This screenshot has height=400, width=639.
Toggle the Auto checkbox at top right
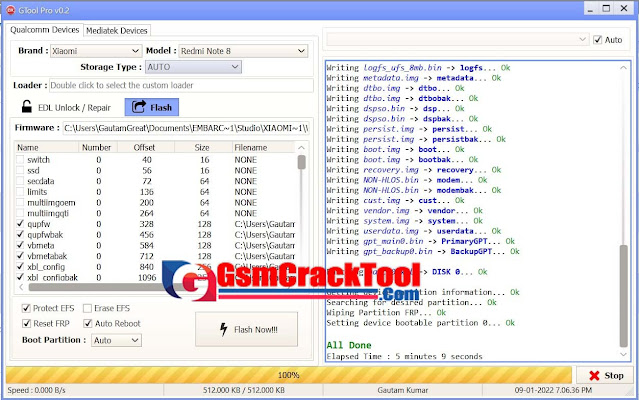tap(597, 40)
